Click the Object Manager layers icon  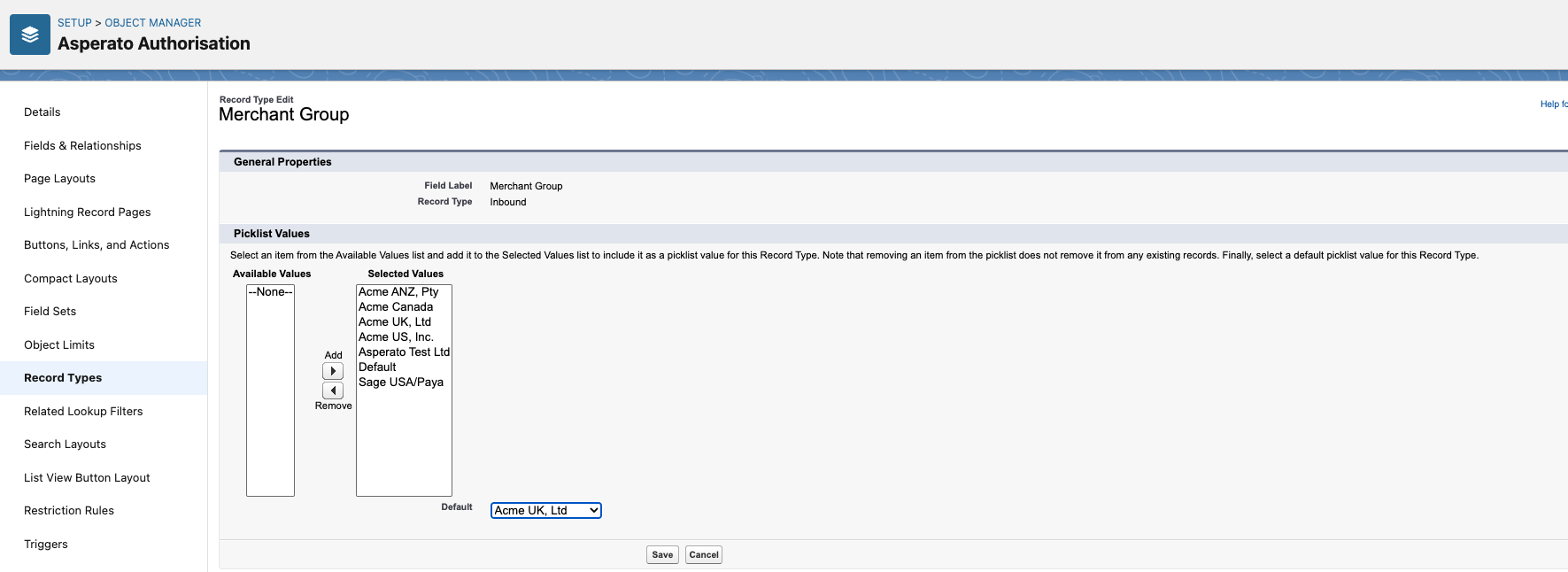pyautogui.click(x=30, y=35)
